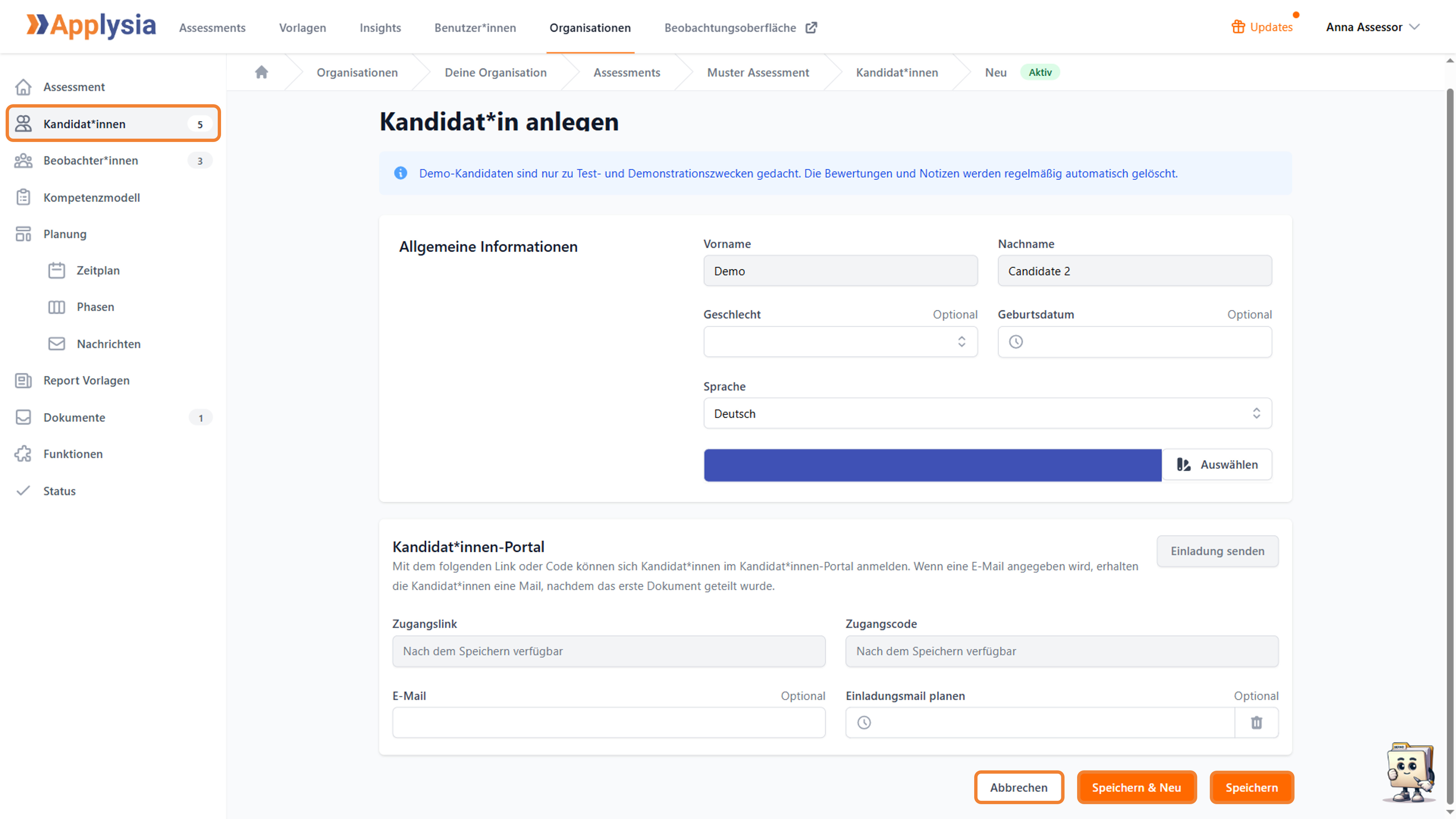Click the Dokumente count badge 1

pyautogui.click(x=200, y=418)
